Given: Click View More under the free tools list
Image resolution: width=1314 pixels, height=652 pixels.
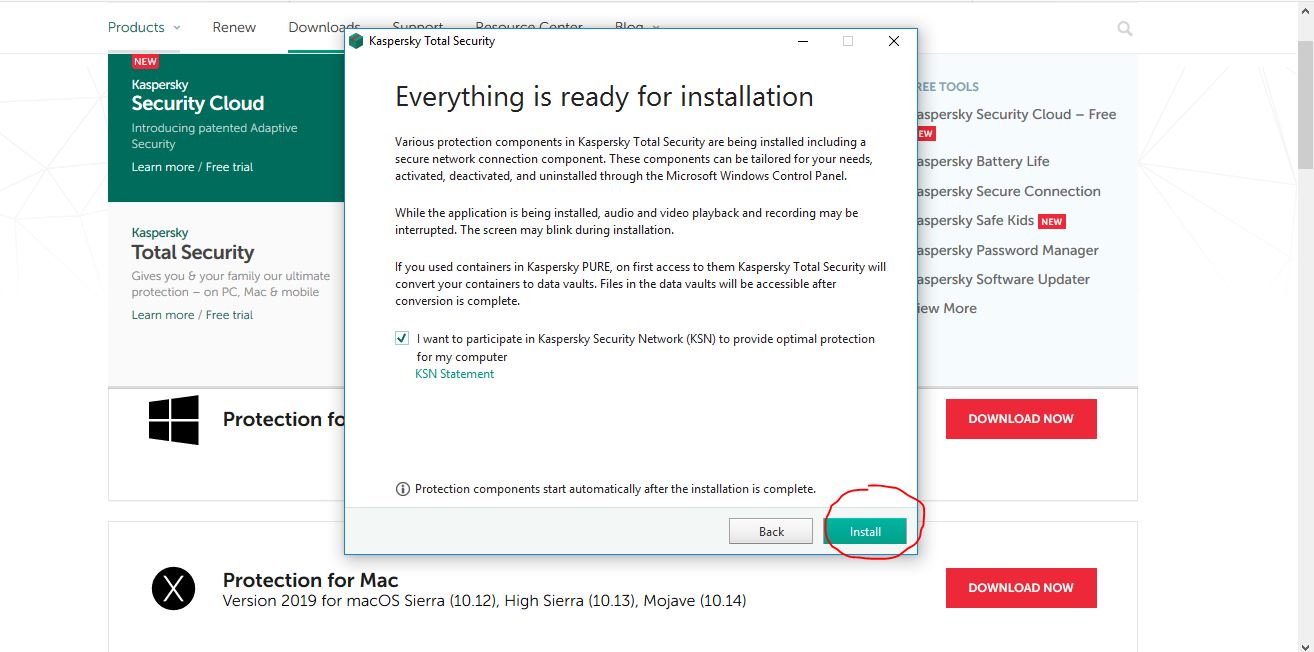Looking at the screenshot, I should [946, 308].
